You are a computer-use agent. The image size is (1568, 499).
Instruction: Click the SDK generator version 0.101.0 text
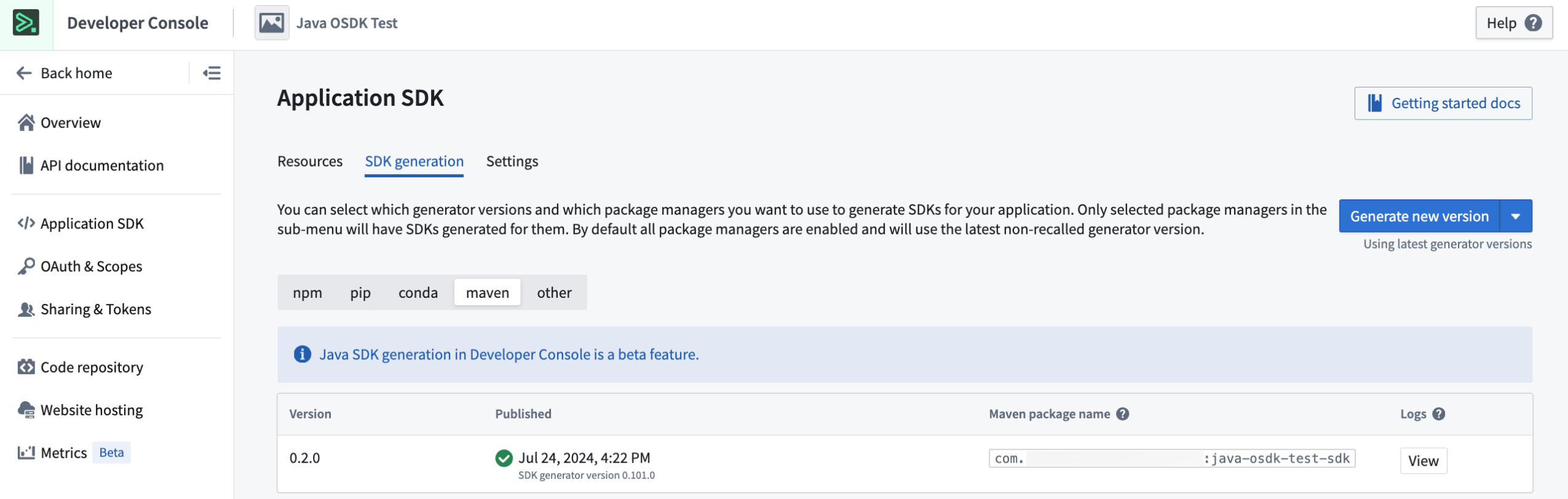click(586, 476)
